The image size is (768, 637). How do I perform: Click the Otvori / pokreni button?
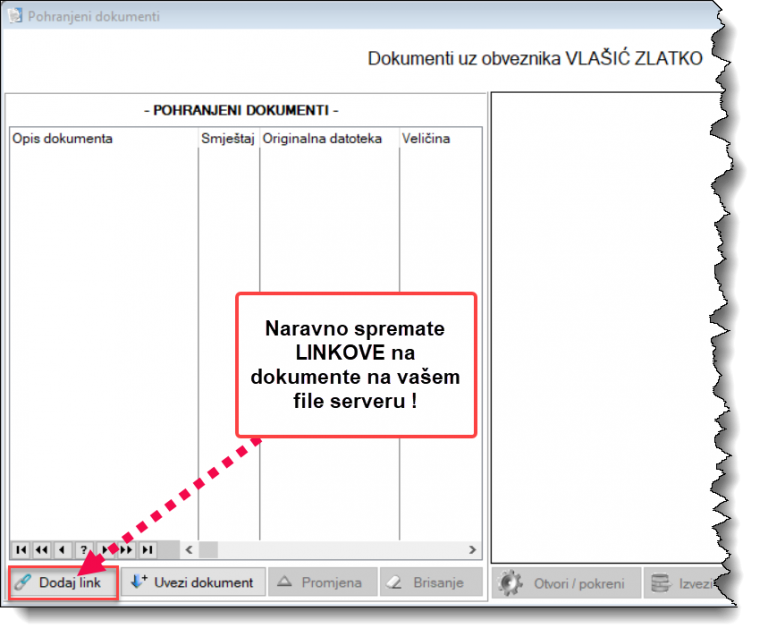[566, 583]
